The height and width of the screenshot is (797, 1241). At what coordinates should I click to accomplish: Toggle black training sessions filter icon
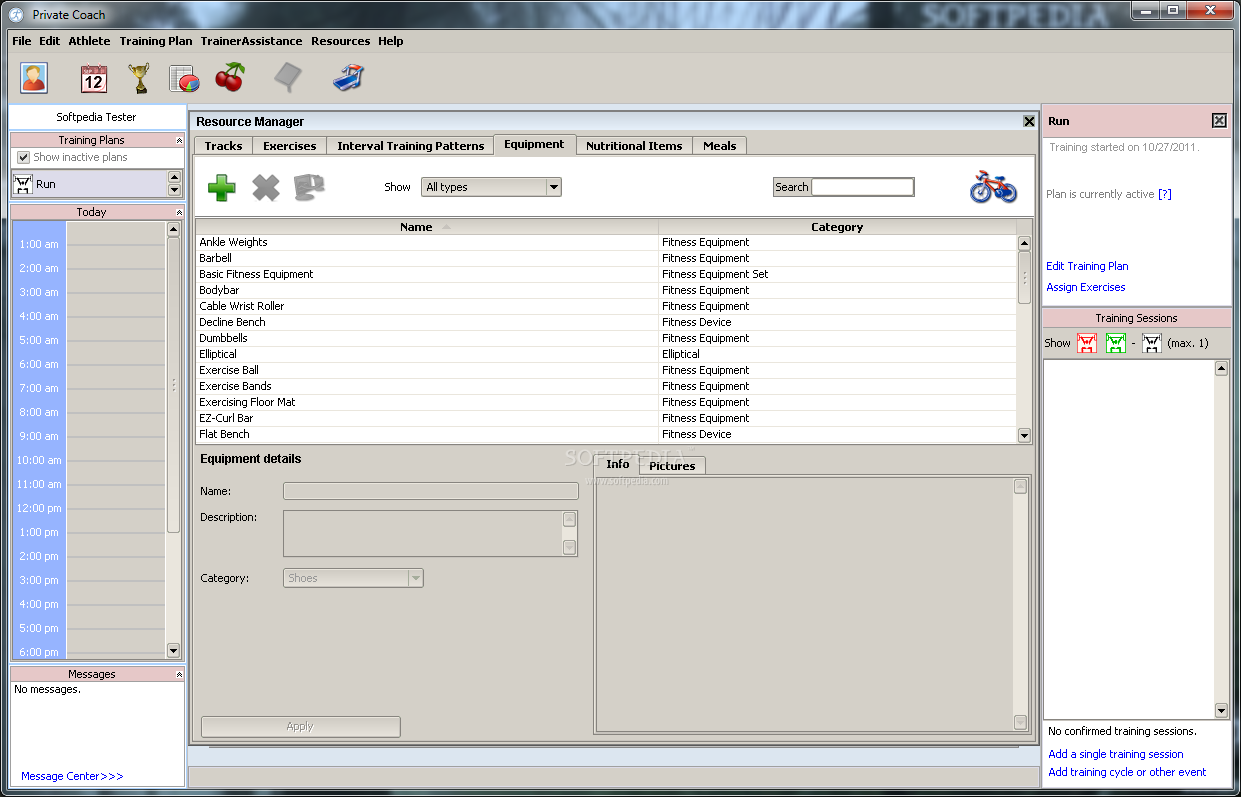1152,343
